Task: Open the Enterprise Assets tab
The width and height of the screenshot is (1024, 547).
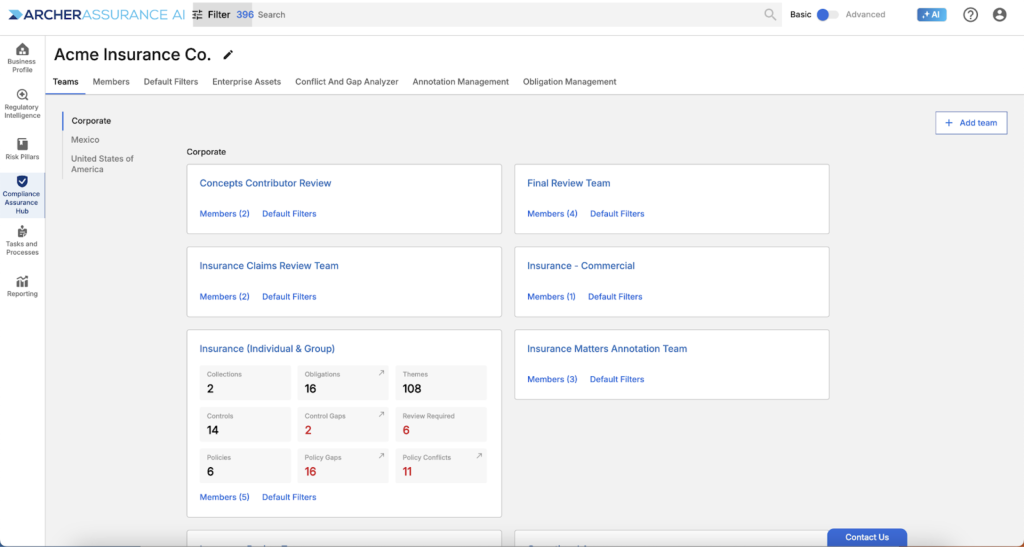Action: coord(246,82)
